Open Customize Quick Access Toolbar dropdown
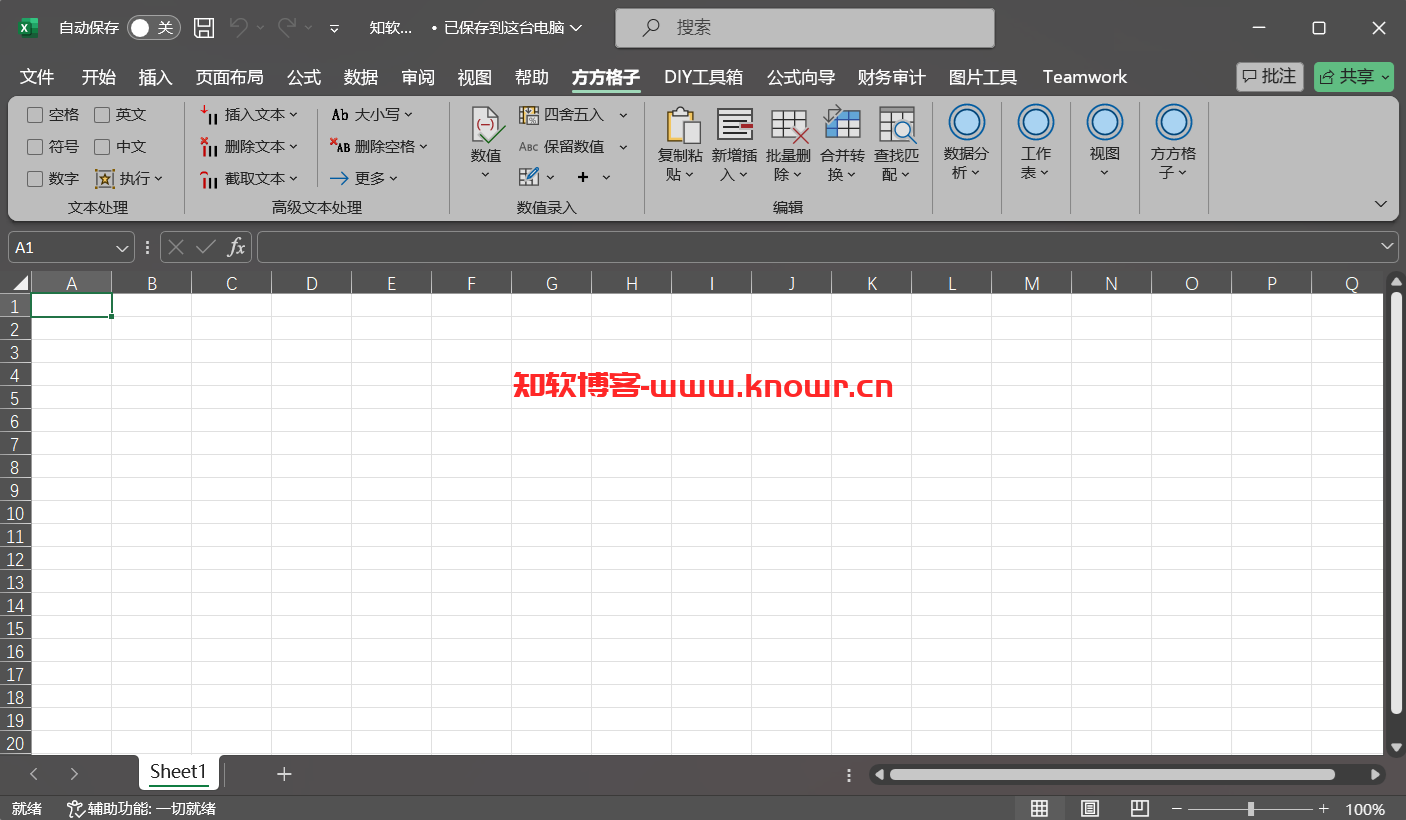The width and height of the screenshot is (1406, 820). tap(334, 28)
